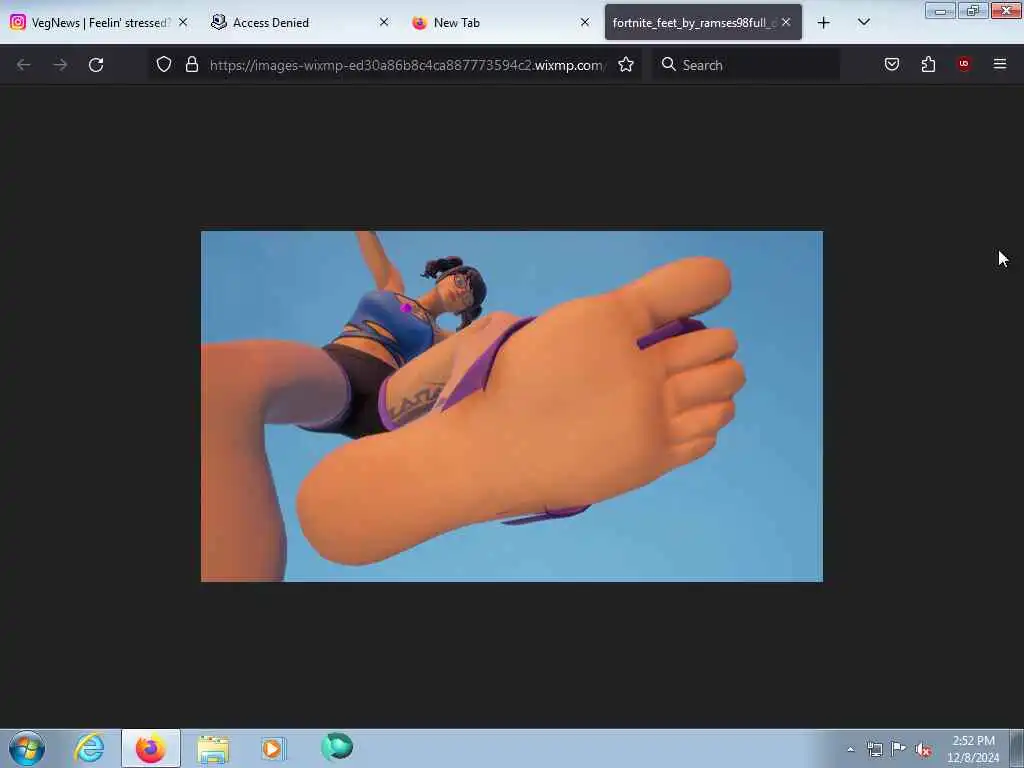Click the Search box

(x=746, y=65)
